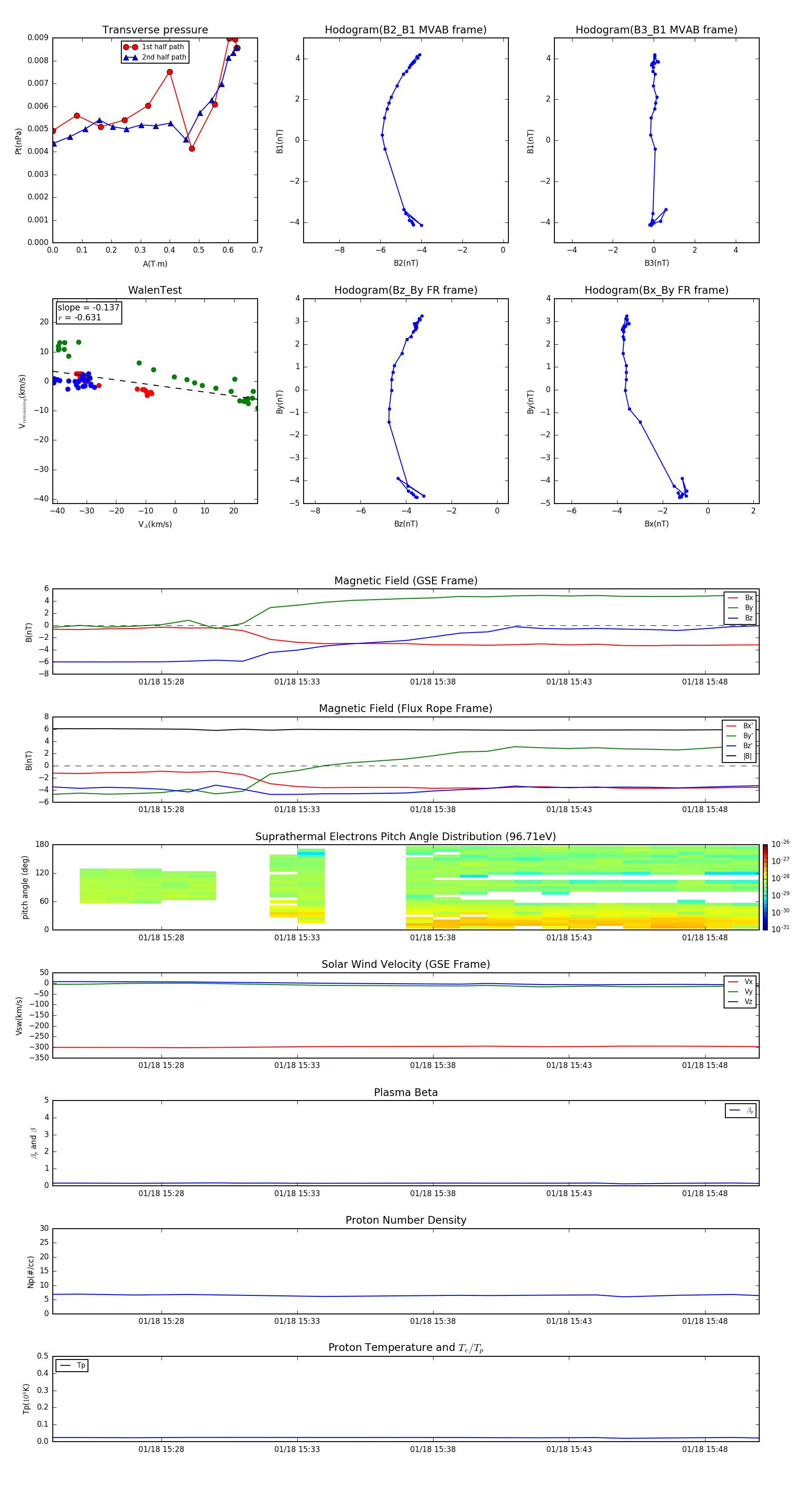The height and width of the screenshot is (1489, 812).
Task: Click 'Magnetic Field (Flux Rope Frame)' title
Action: pos(406,709)
